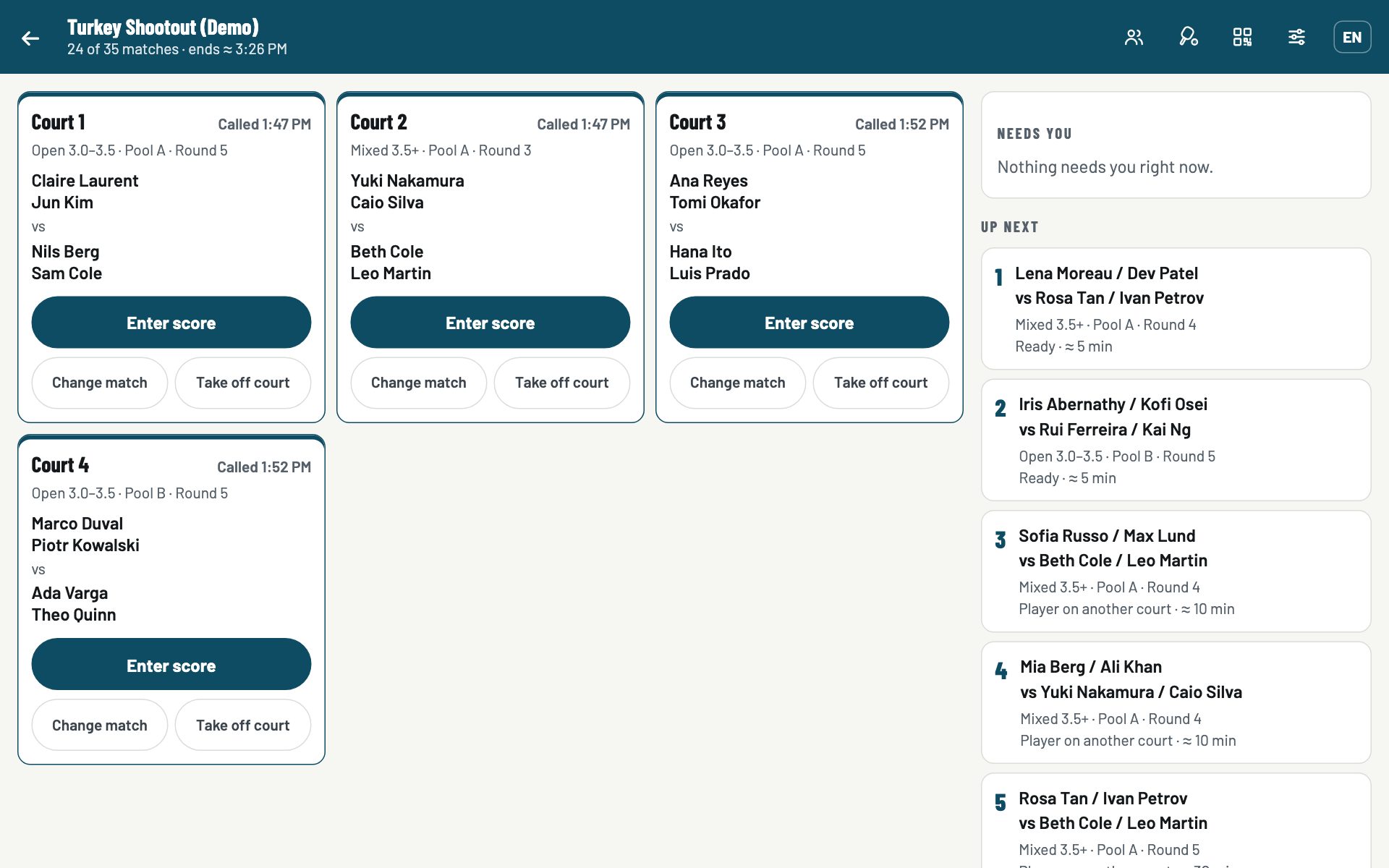Enter score for Court 1
This screenshot has width=1389, height=868.
171,323
